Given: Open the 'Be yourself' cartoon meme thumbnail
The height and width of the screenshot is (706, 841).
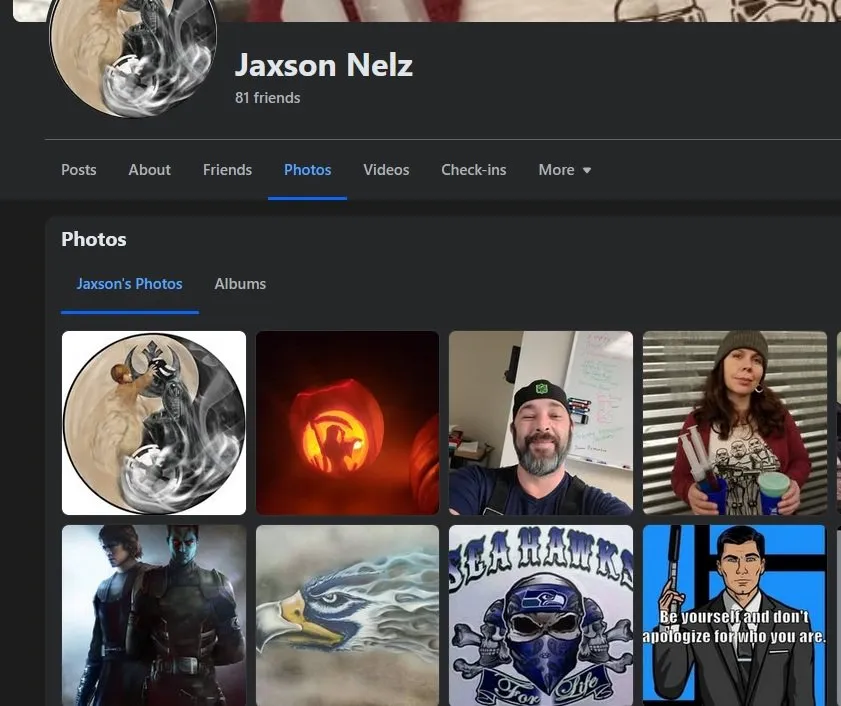Looking at the screenshot, I should (734, 614).
